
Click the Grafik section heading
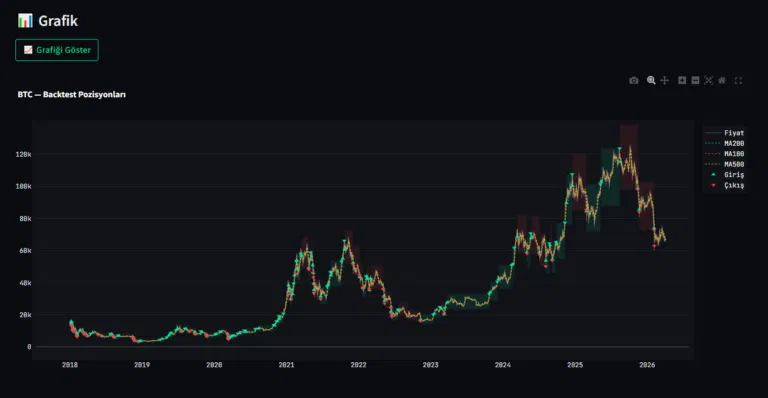tap(58, 21)
